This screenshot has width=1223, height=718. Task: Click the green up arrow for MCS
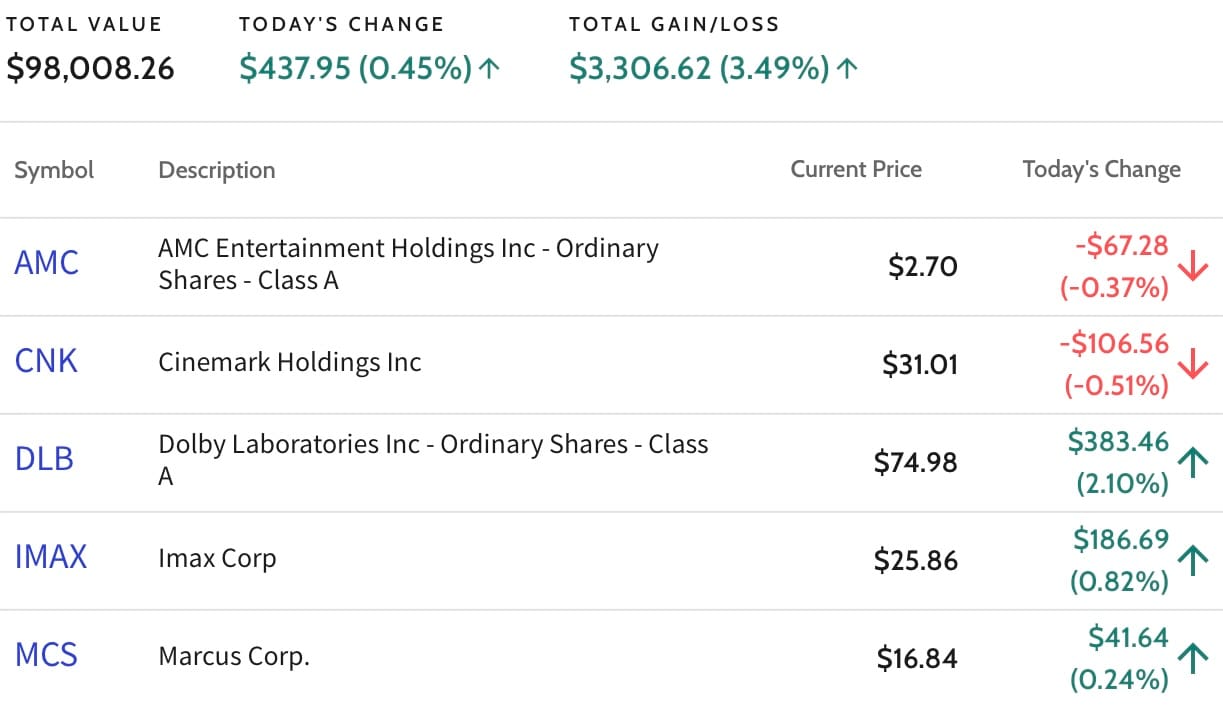click(x=1192, y=658)
